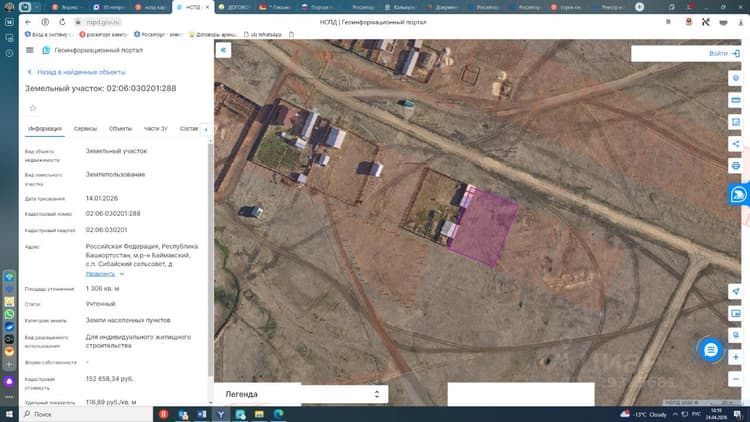Open history clock icon in browser sidebar
This screenshot has height=422, width=750.
[9, 53]
